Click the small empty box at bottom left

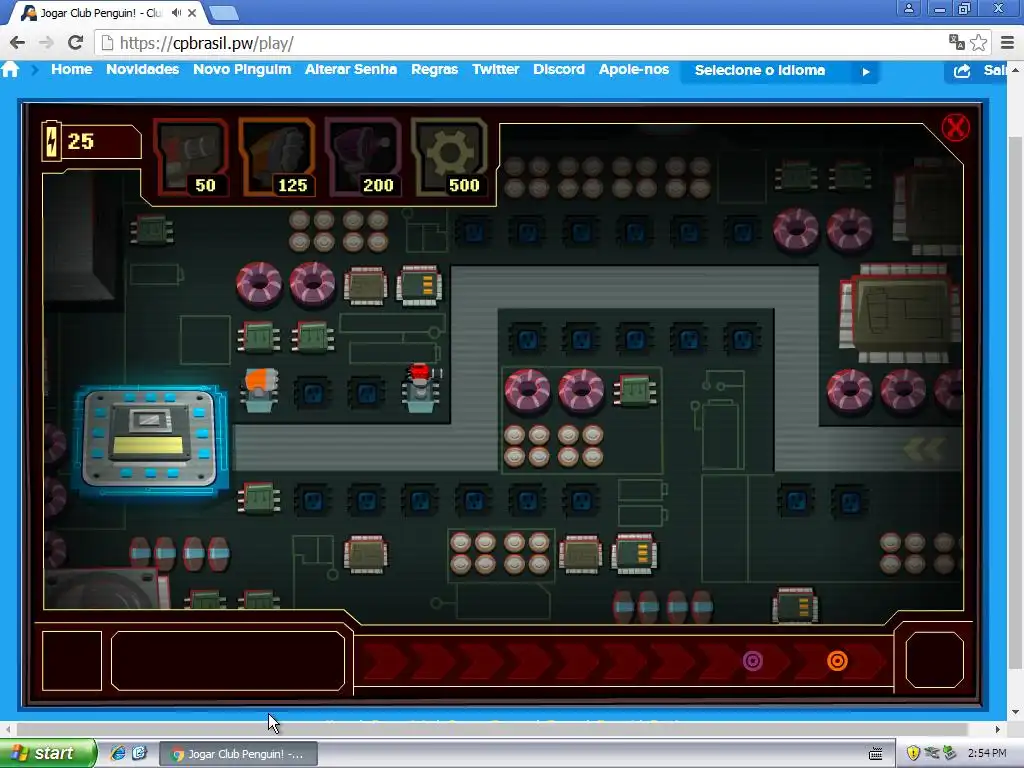pyautogui.click(x=72, y=660)
